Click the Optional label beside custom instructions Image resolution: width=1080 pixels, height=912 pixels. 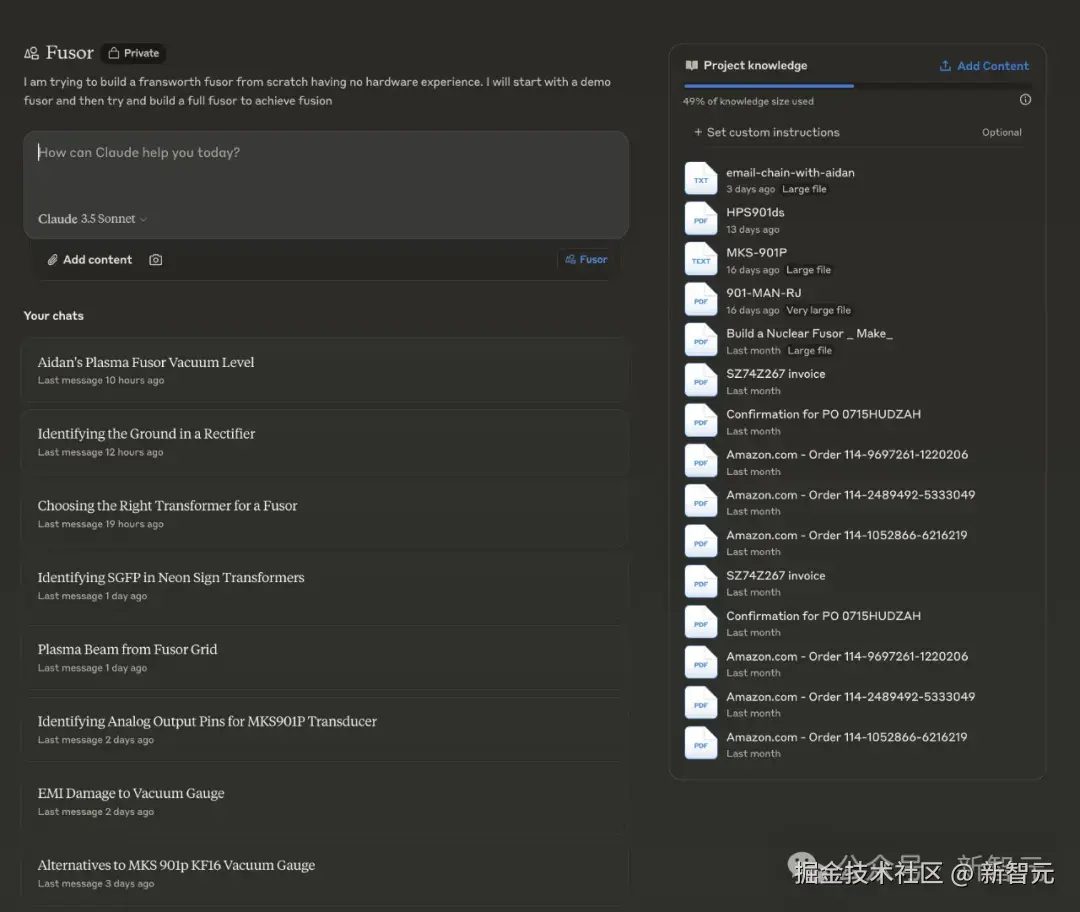pos(1001,132)
